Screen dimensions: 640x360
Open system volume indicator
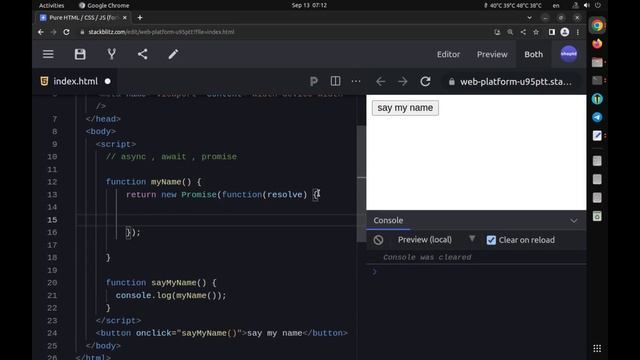point(587,5)
